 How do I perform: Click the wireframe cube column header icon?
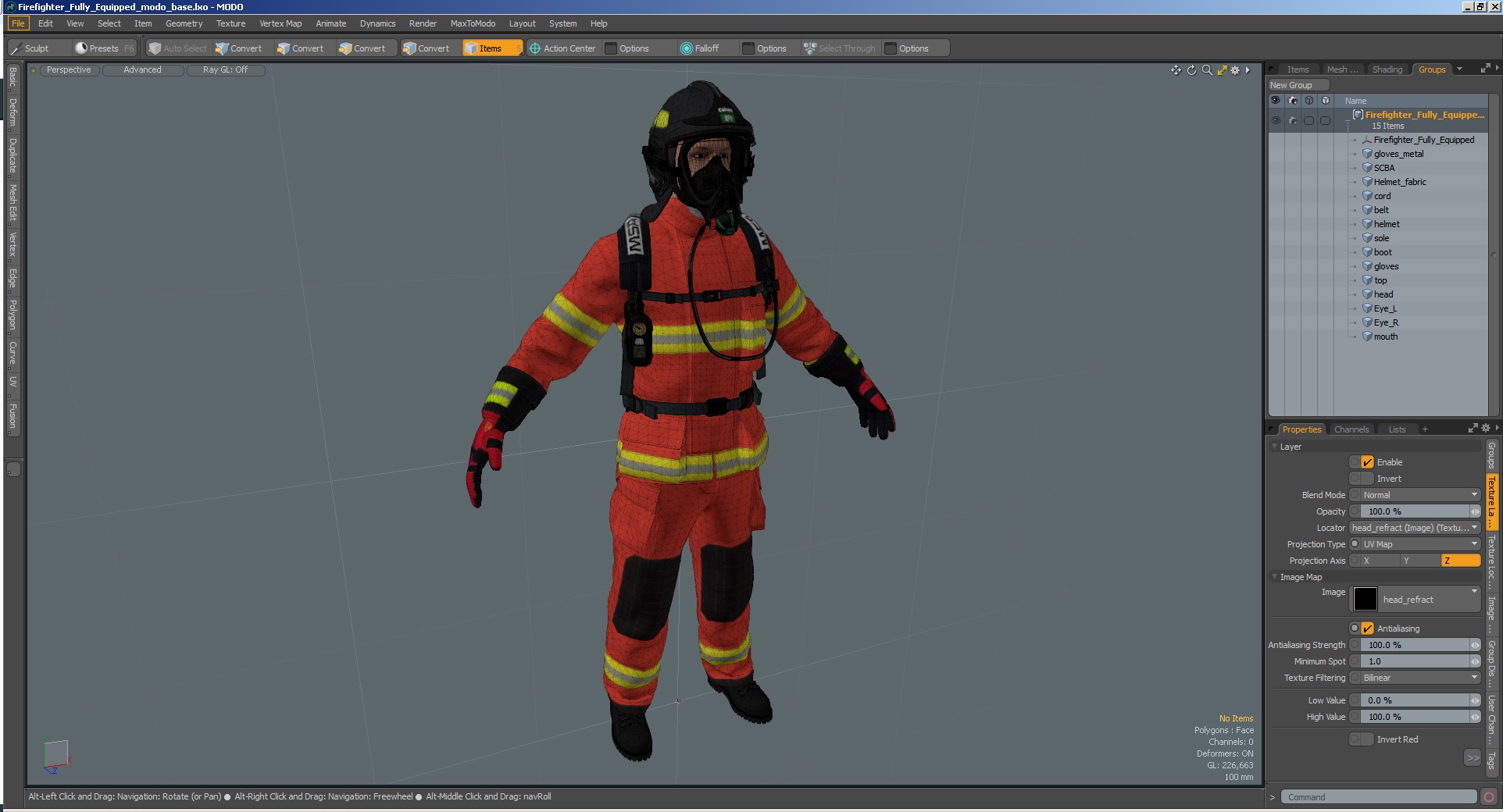click(1309, 101)
